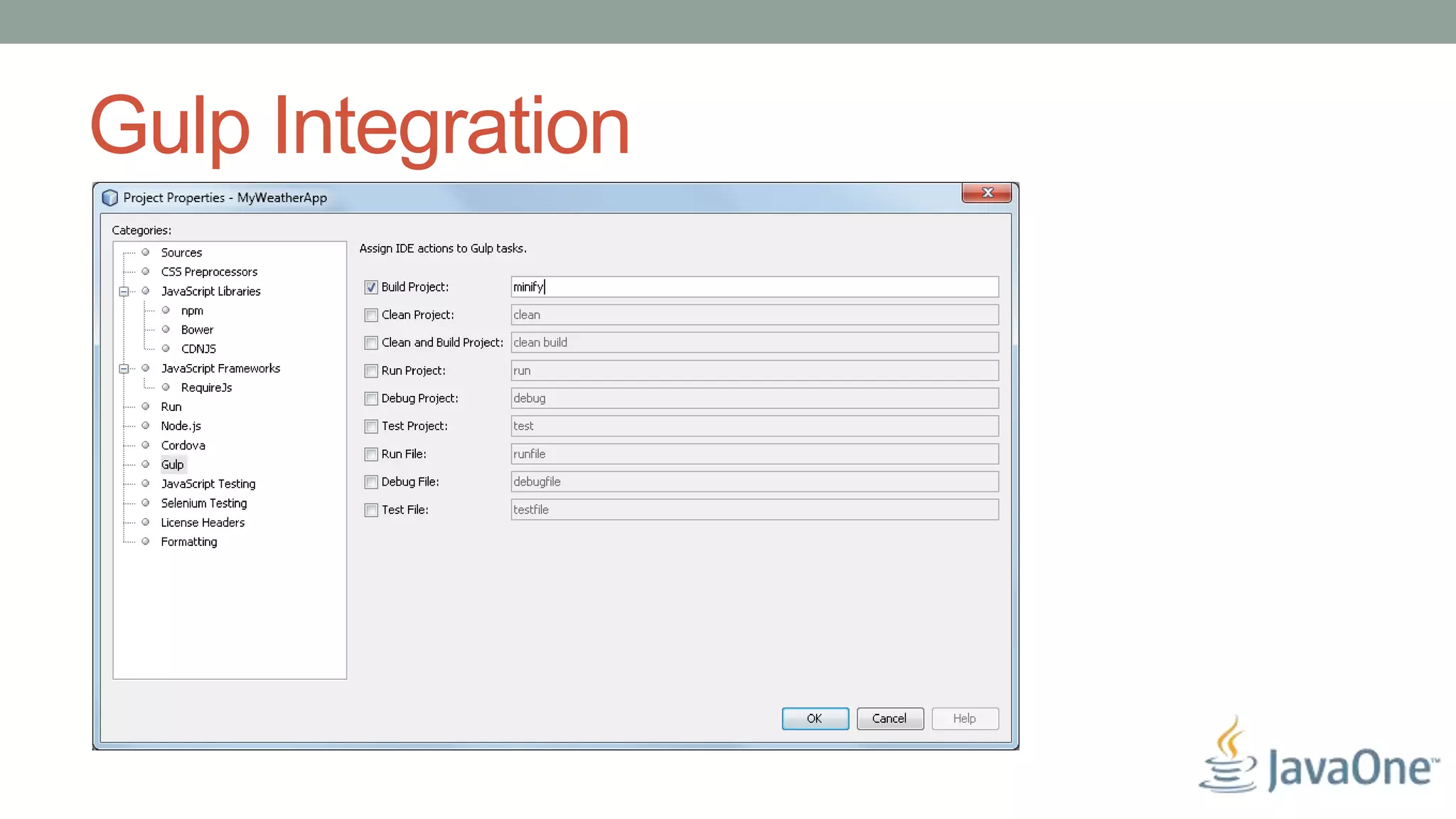The height and width of the screenshot is (819, 1456).
Task: Select the Run category in the tree
Action: (x=171, y=407)
